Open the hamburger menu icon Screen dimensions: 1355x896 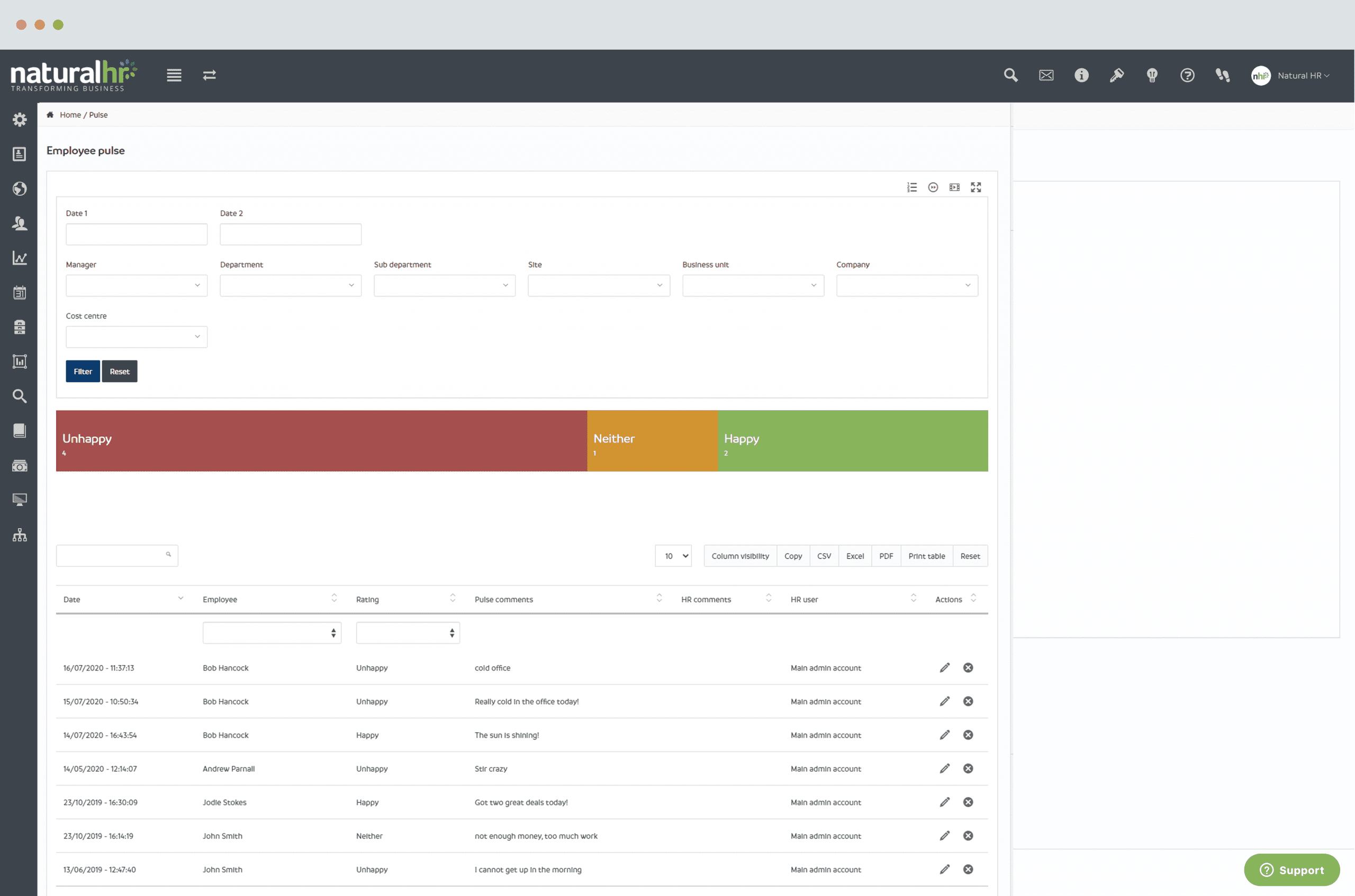pyautogui.click(x=174, y=76)
